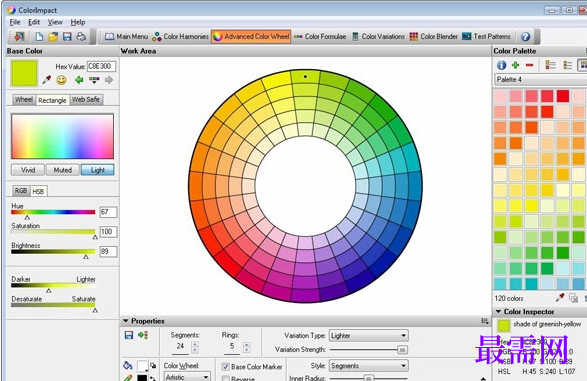Click on the Brightness slider bar
587x381 pixels.
point(53,252)
